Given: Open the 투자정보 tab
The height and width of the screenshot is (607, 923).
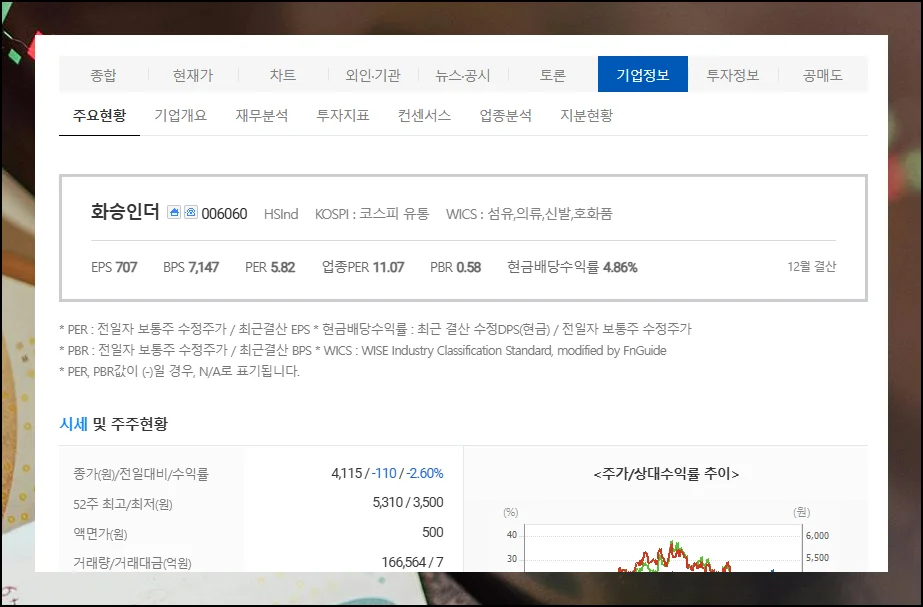Looking at the screenshot, I should [733, 73].
